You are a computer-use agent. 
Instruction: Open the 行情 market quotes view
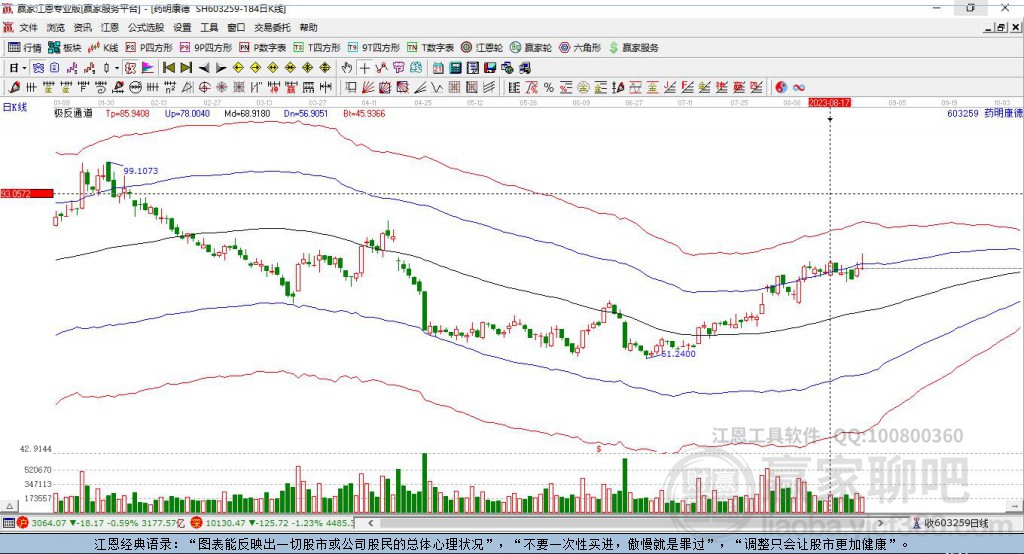coord(25,48)
